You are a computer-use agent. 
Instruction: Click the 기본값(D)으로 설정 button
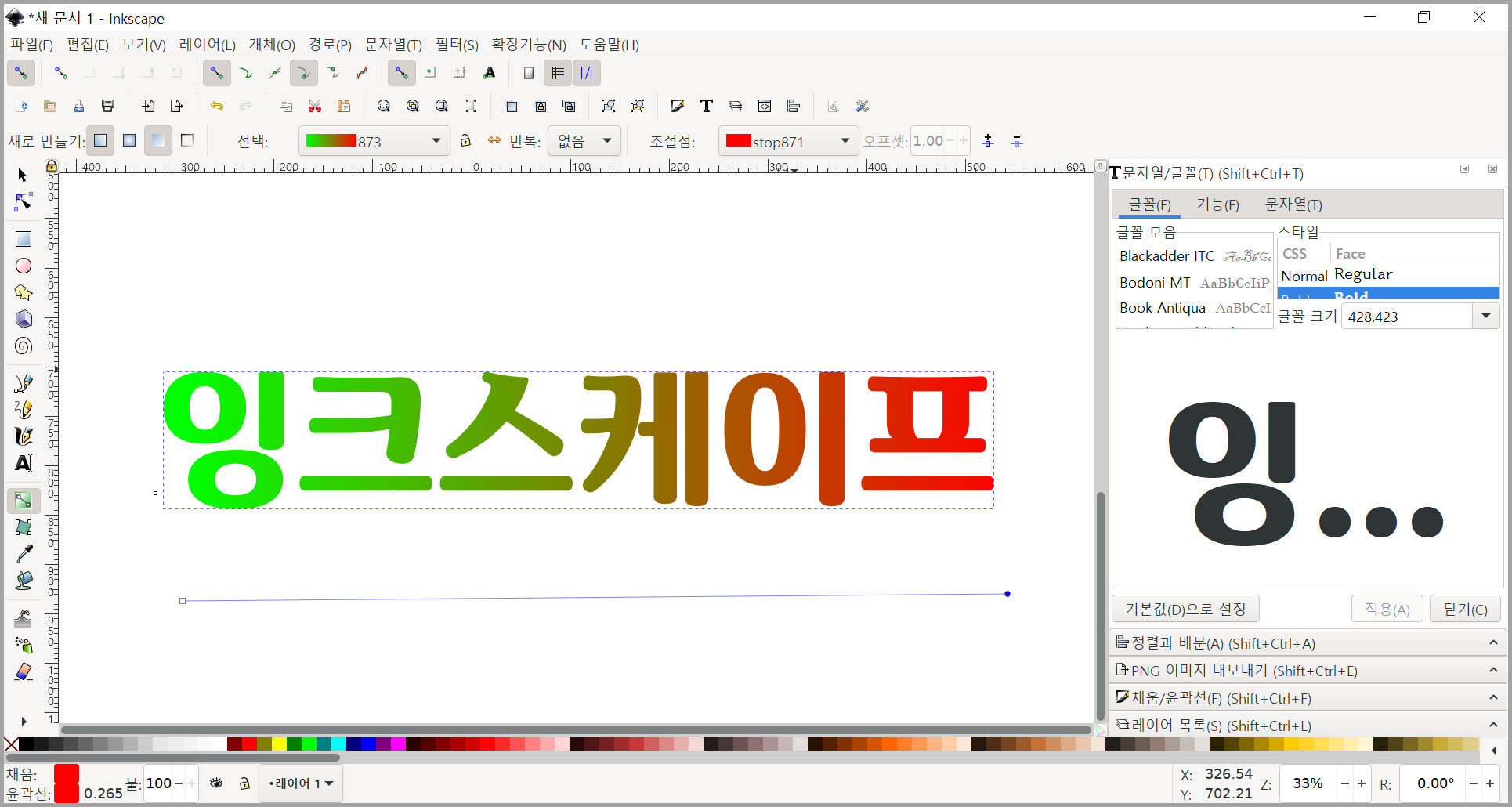click(1185, 609)
